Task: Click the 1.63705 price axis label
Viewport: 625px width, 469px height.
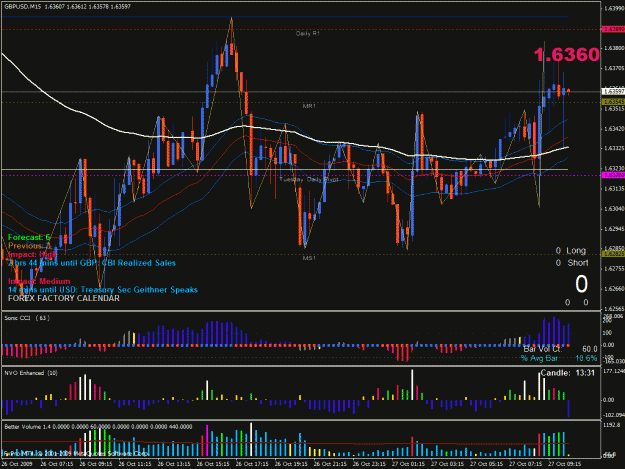Action: pos(614,68)
